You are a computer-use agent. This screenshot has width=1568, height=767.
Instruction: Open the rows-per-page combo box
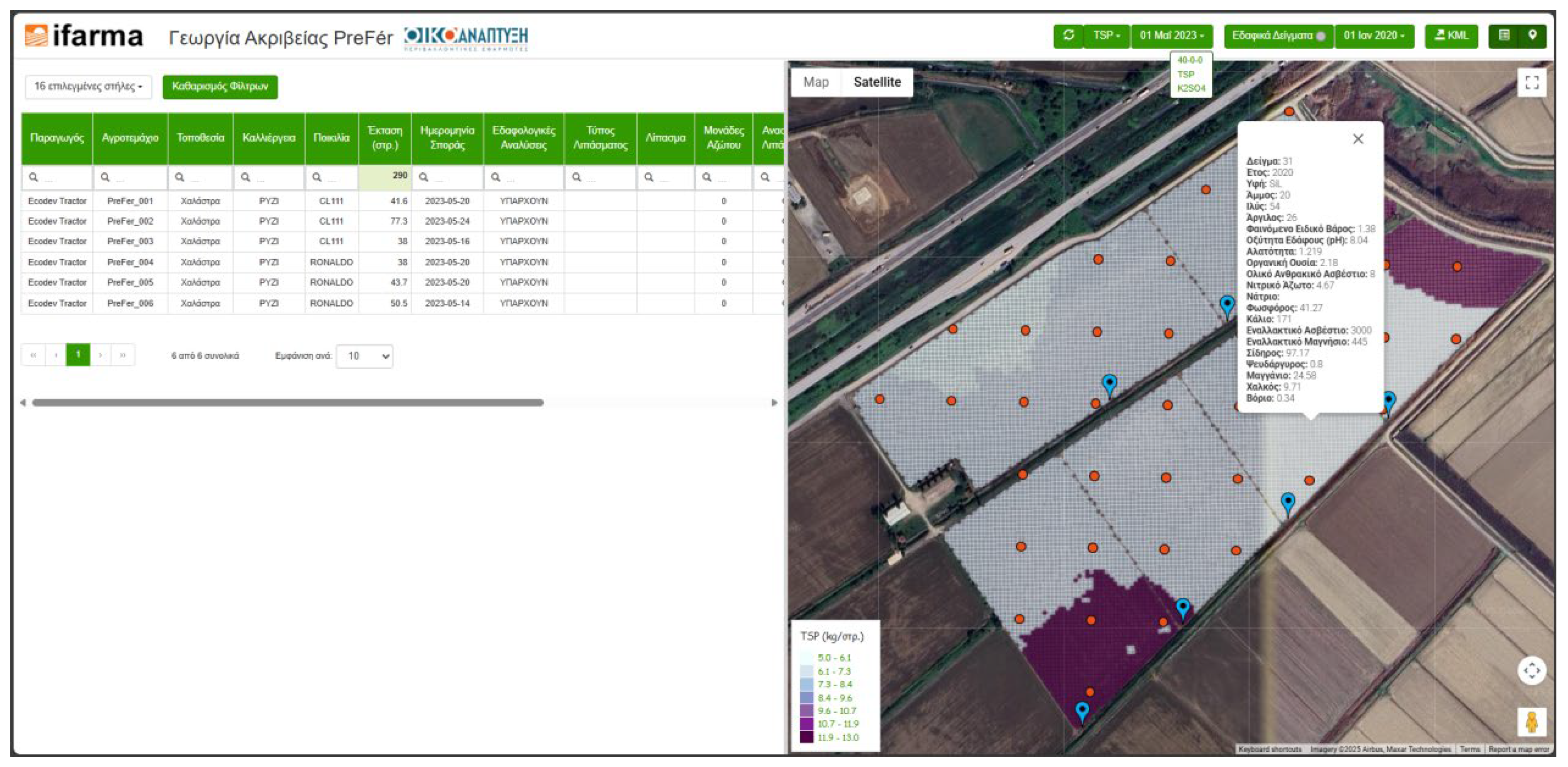[365, 356]
